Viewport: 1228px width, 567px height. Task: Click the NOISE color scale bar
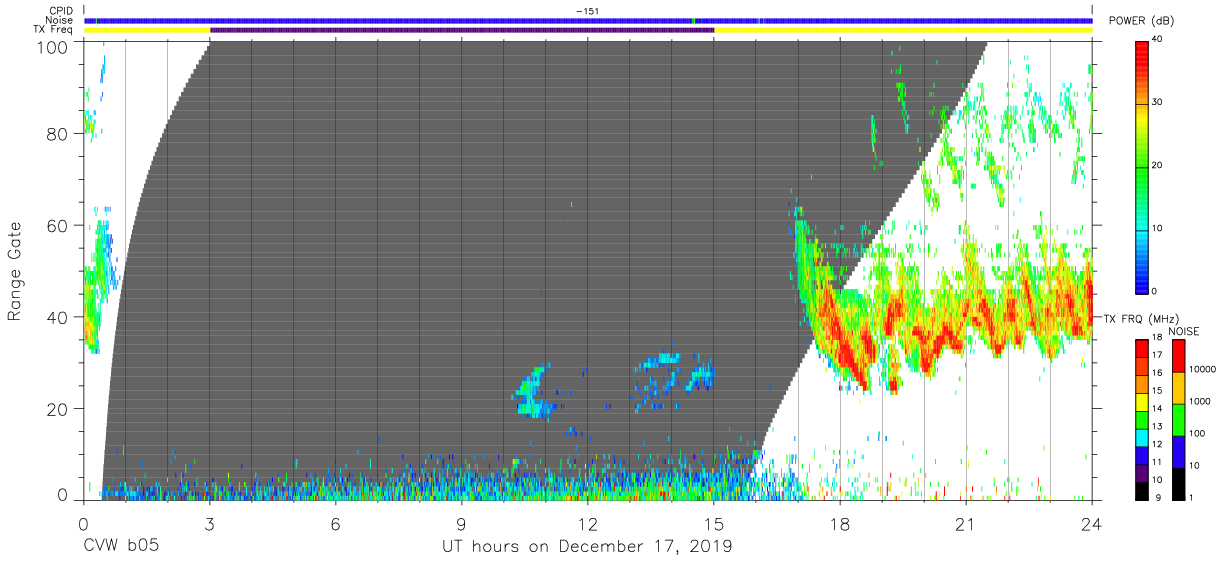(x=1178, y=419)
